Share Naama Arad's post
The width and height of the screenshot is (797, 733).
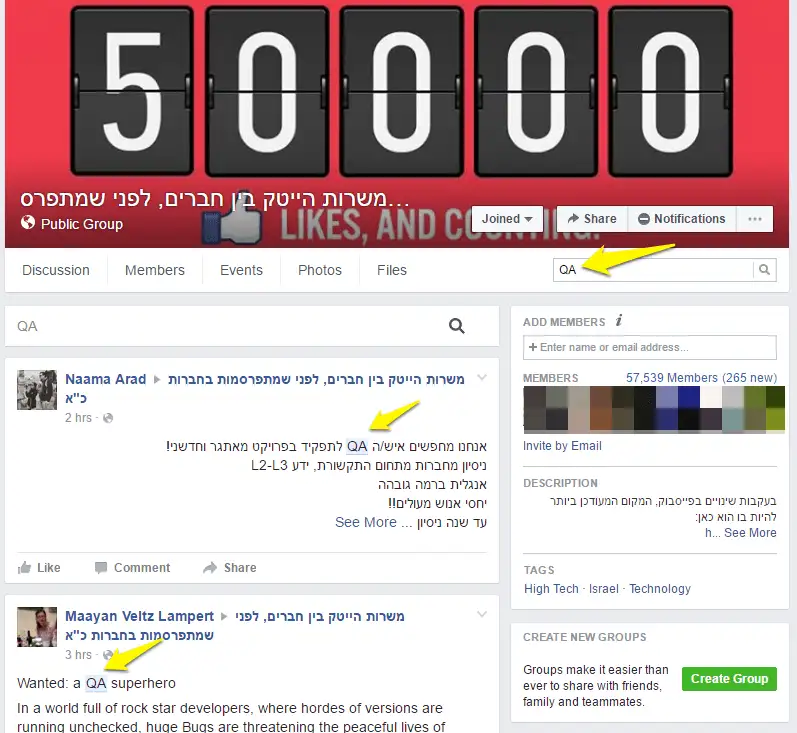[230, 567]
